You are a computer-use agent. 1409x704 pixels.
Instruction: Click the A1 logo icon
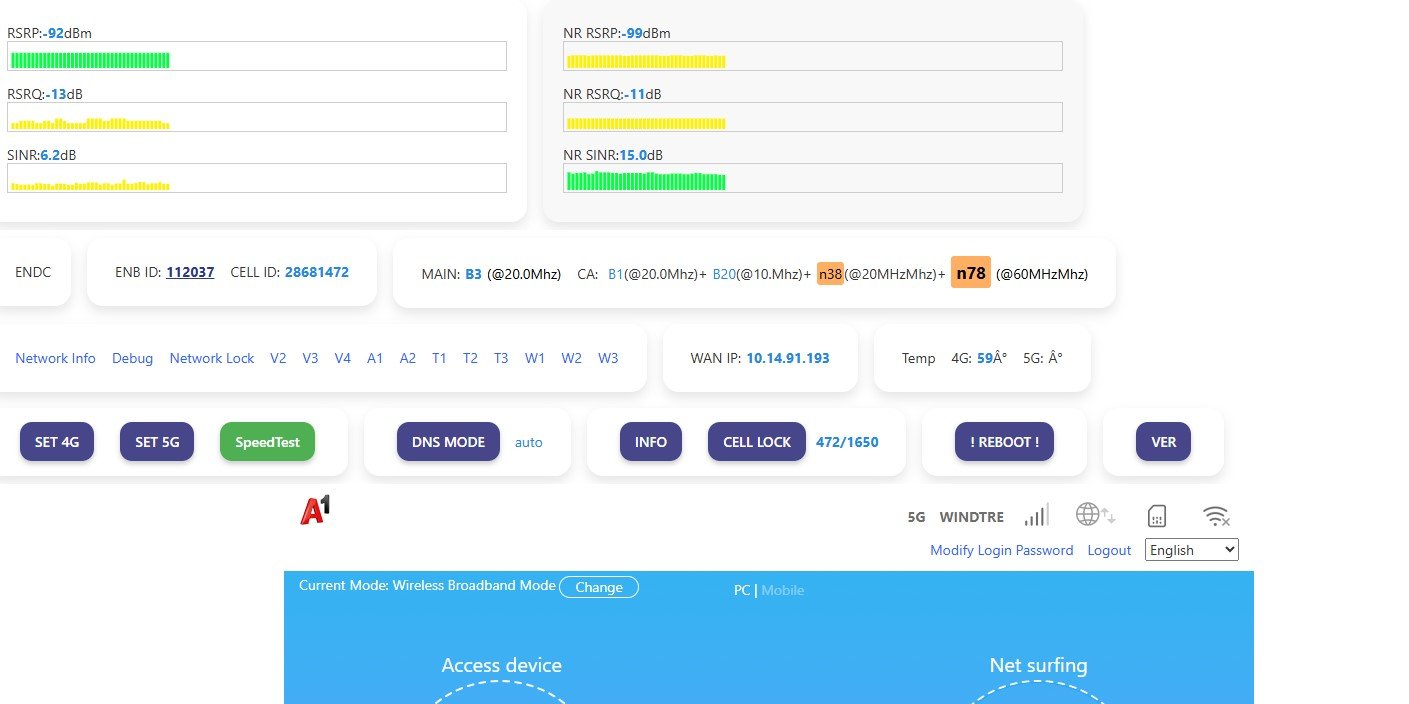[x=315, y=511]
